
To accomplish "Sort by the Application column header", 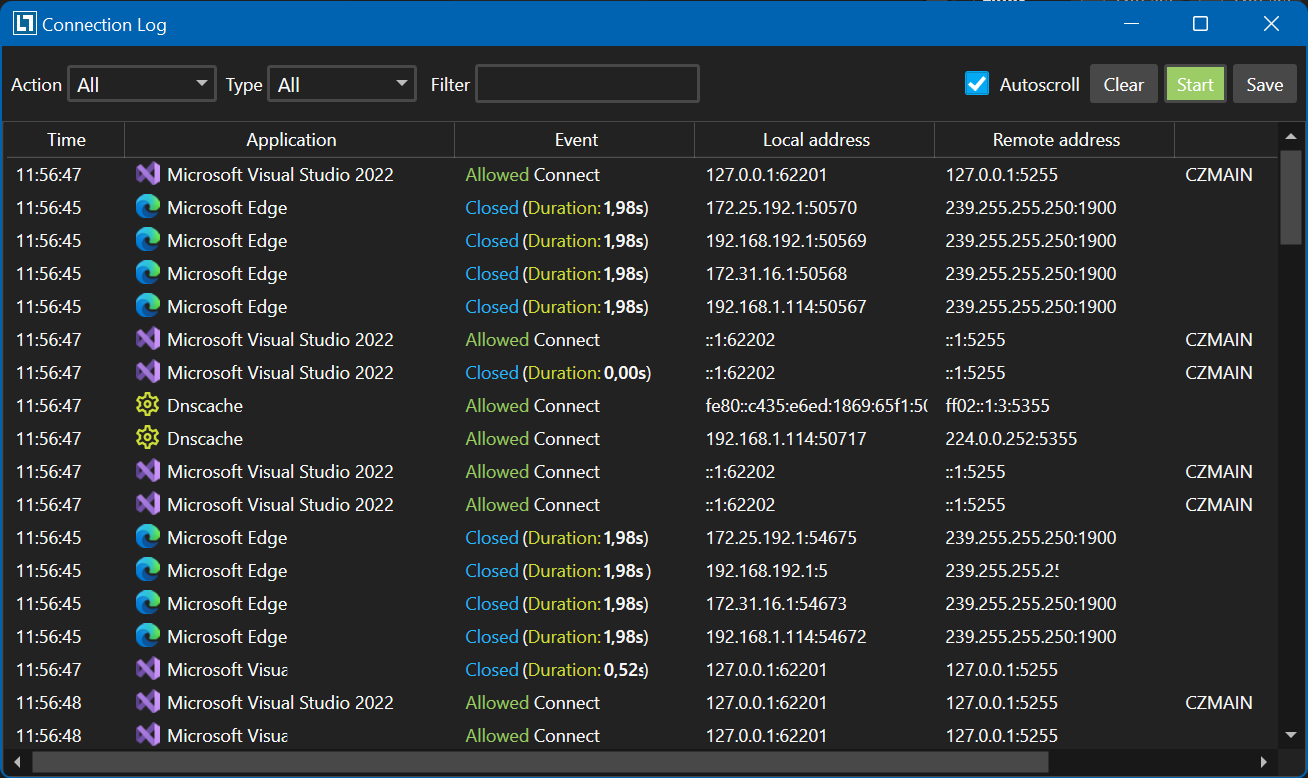I will pyautogui.click(x=290, y=140).
